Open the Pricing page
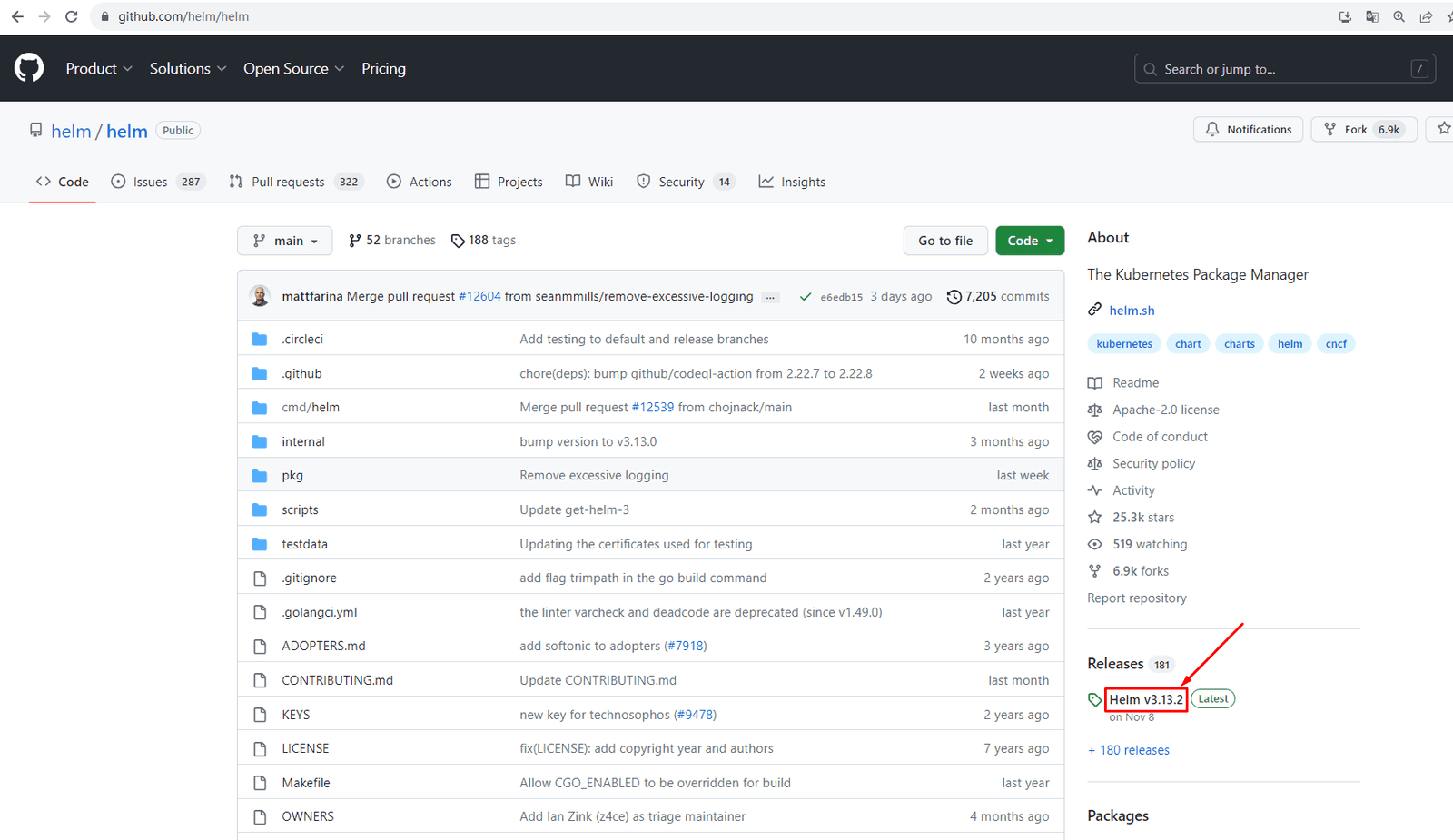Image resolution: width=1453 pixels, height=840 pixels. 383,68
